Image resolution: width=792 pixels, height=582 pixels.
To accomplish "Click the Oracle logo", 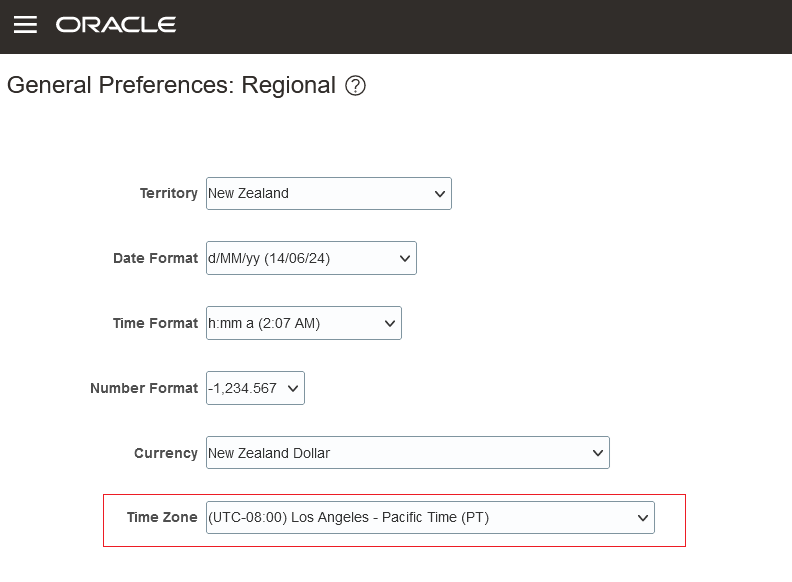I will [116, 25].
